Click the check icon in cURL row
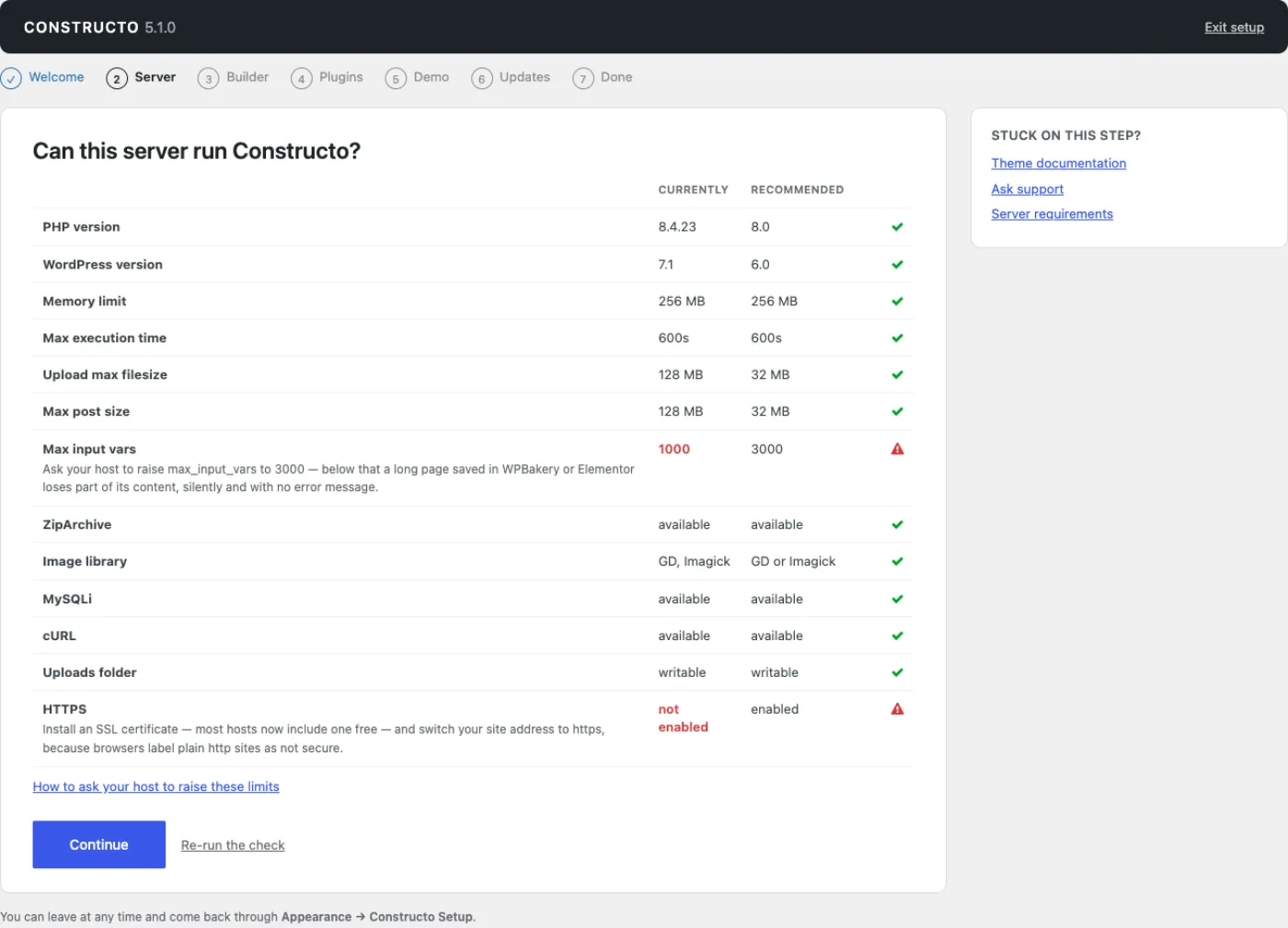This screenshot has height=928, width=1288. [x=897, y=636]
